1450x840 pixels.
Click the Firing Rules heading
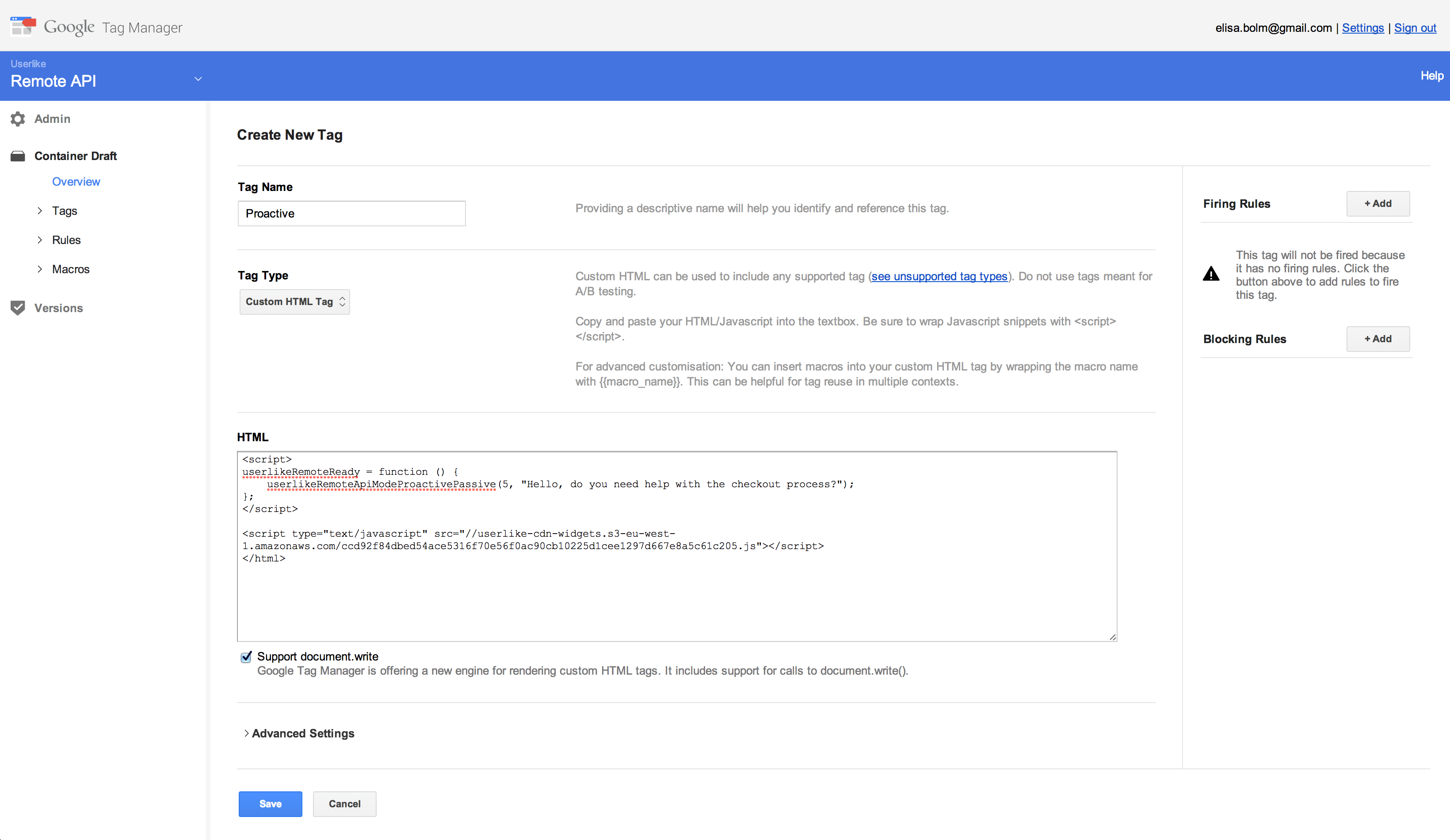1236,204
